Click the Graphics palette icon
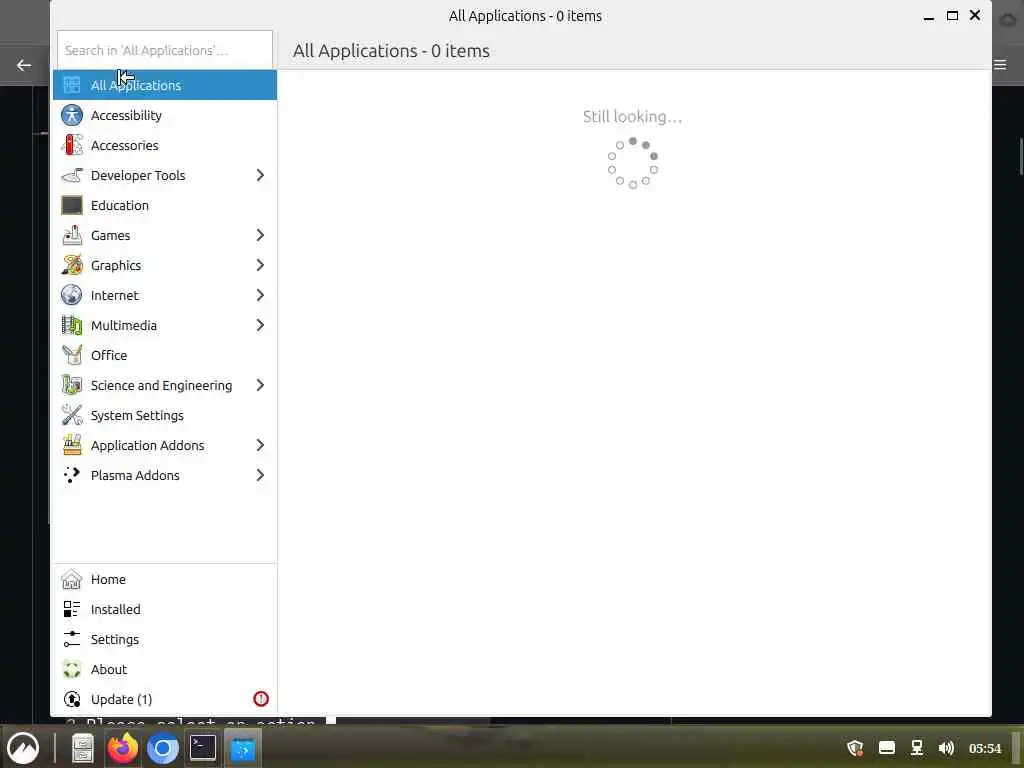This screenshot has width=1024, height=768. (x=72, y=265)
